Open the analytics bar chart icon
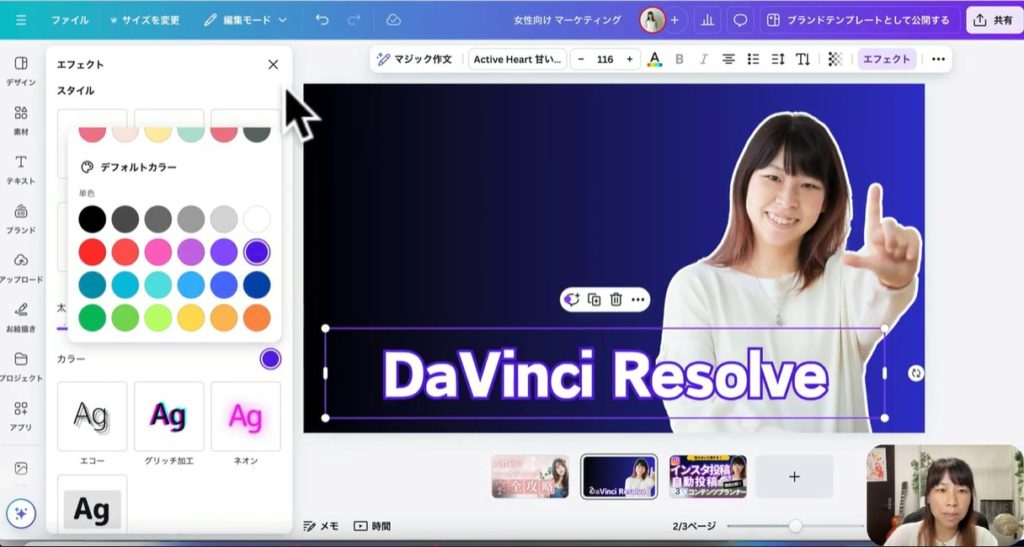The width and height of the screenshot is (1024, 547). (x=708, y=20)
